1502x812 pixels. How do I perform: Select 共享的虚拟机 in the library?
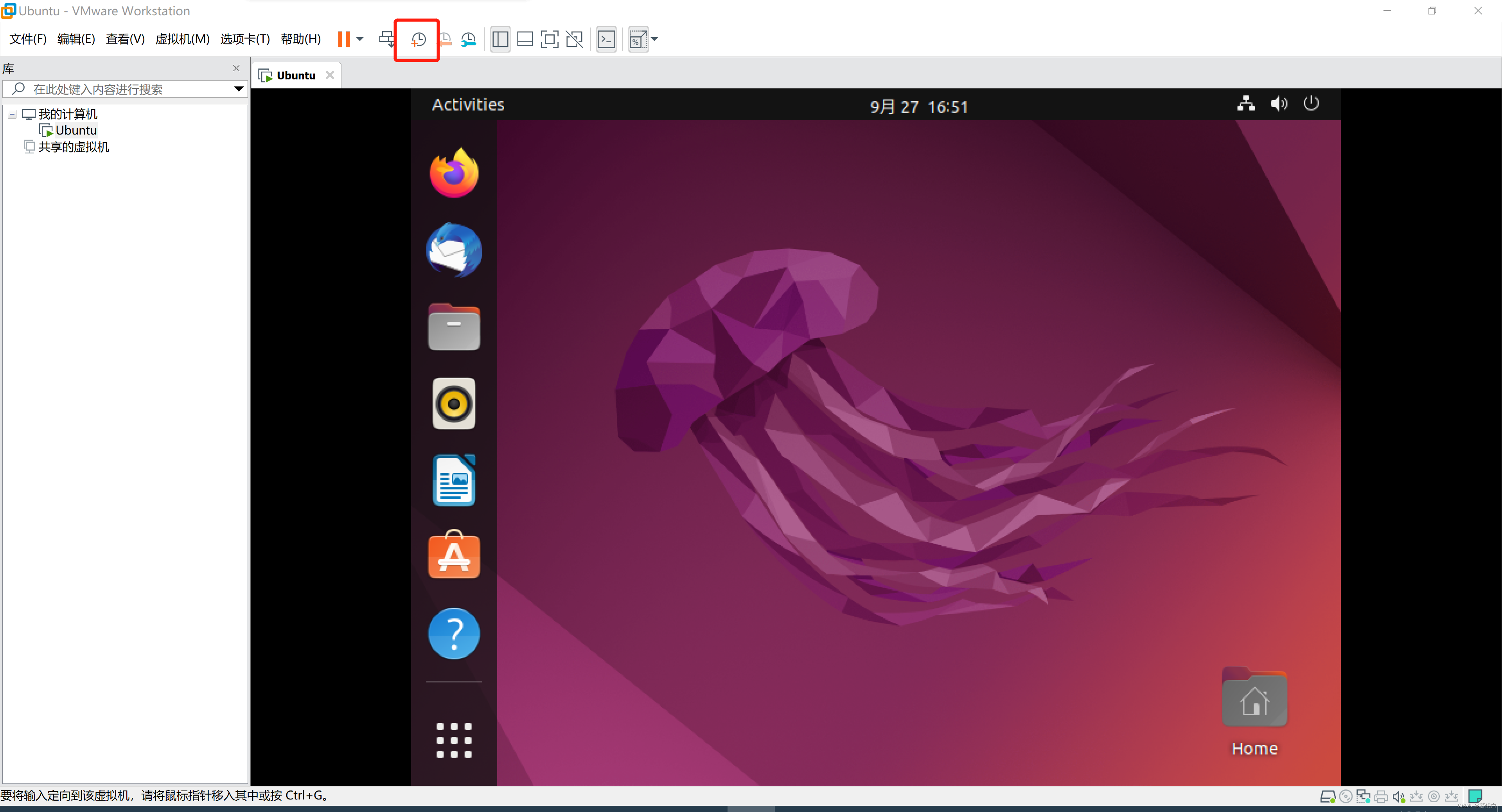coord(74,147)
